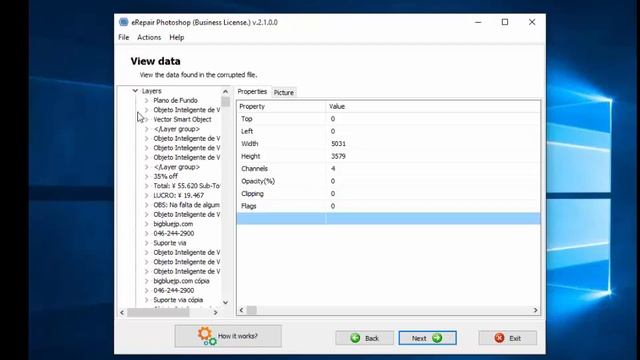Click layer tree scroll up arrow
The width and height of the screenshot is (640, 360).
(x=225, y=91)
